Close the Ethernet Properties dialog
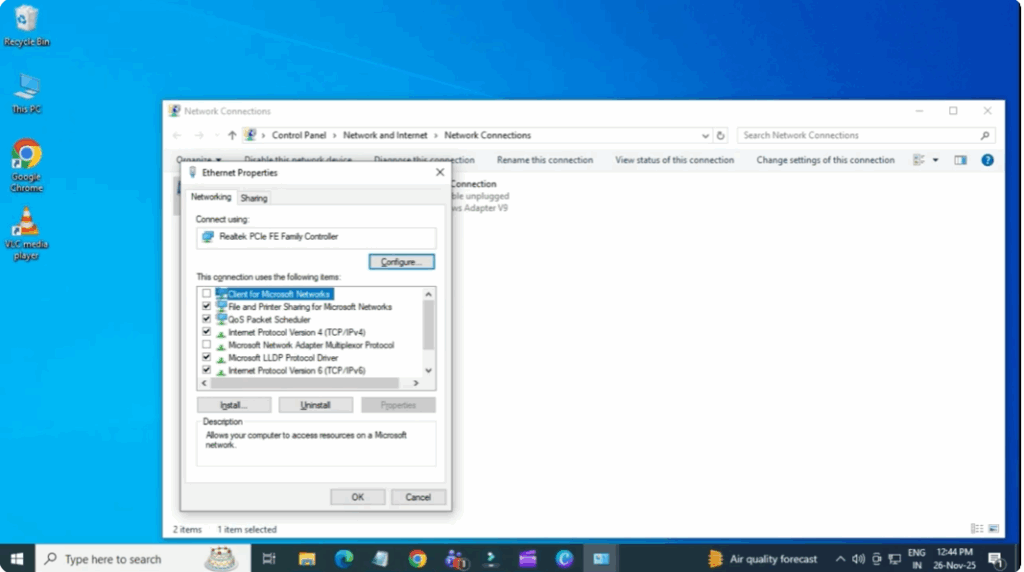This screenshot has width=1024, height=572. (440, 172)
